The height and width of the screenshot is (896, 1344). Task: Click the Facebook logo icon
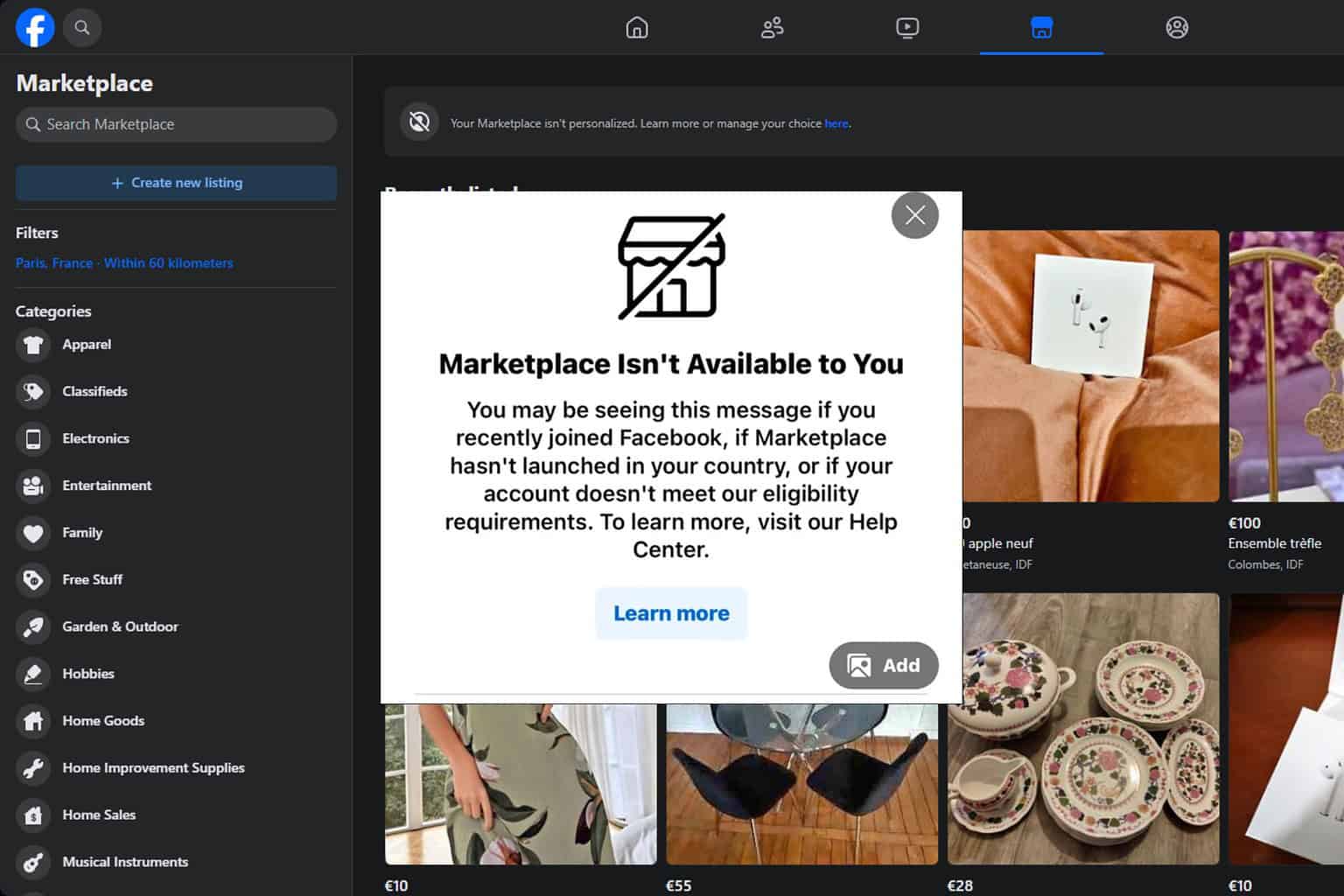coord(35,27)
